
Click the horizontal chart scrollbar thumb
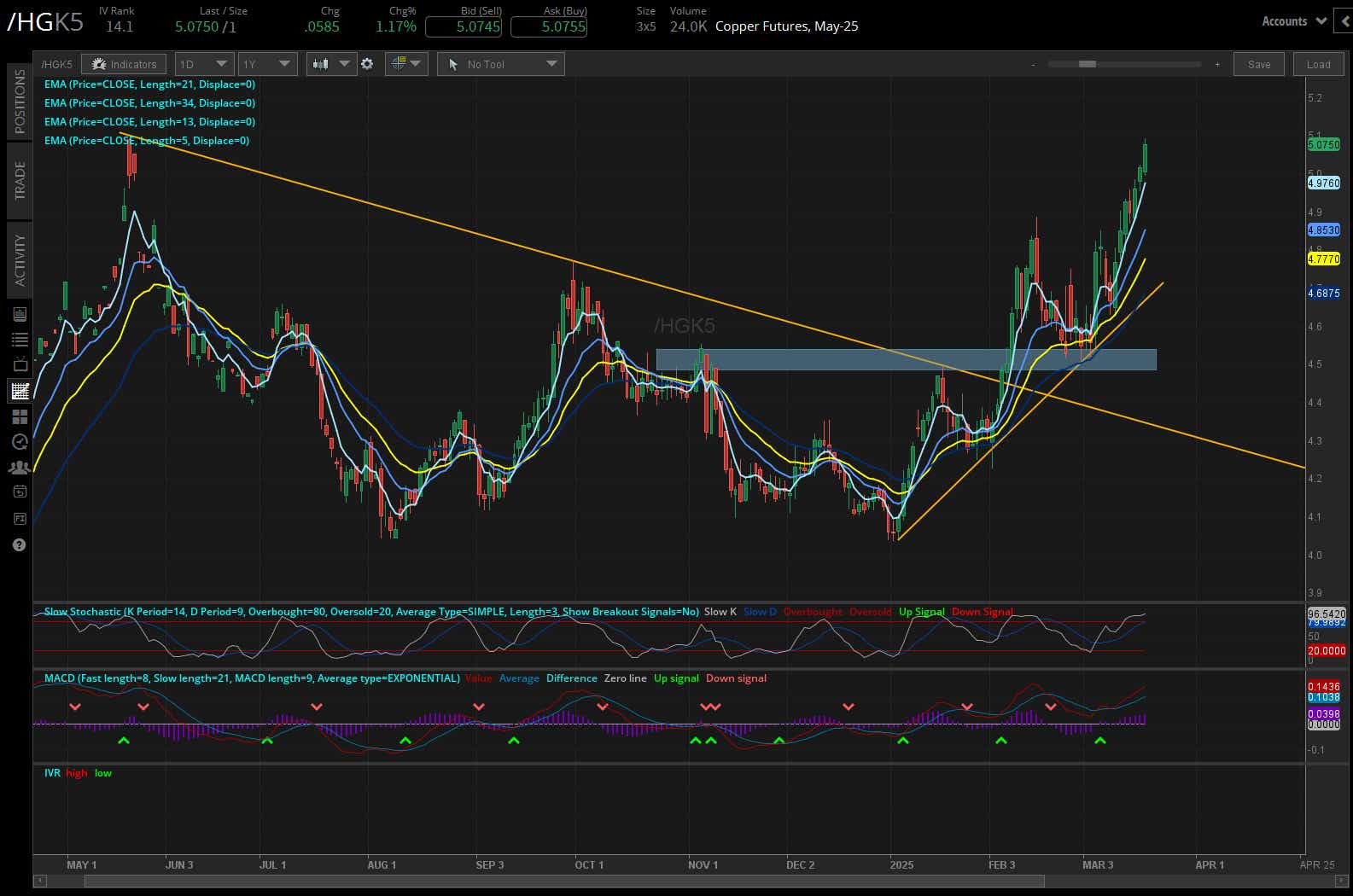pos(564,881)
